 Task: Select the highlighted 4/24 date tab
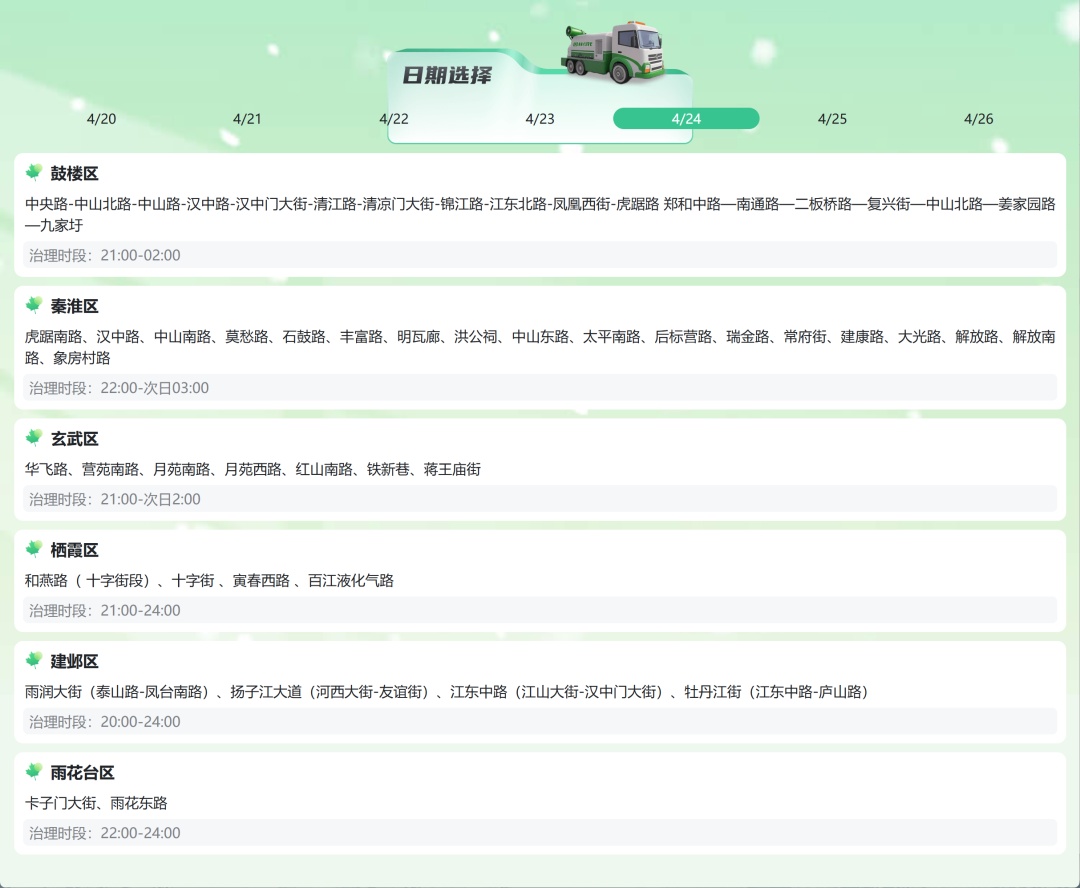pyautogui.click(x=685, y=118)
